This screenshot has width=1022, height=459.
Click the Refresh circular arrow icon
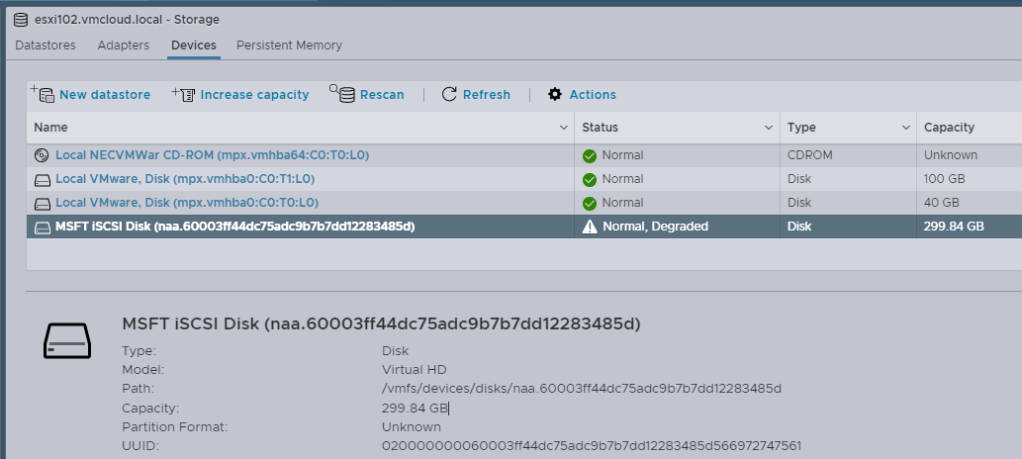[x=449, y=94]
